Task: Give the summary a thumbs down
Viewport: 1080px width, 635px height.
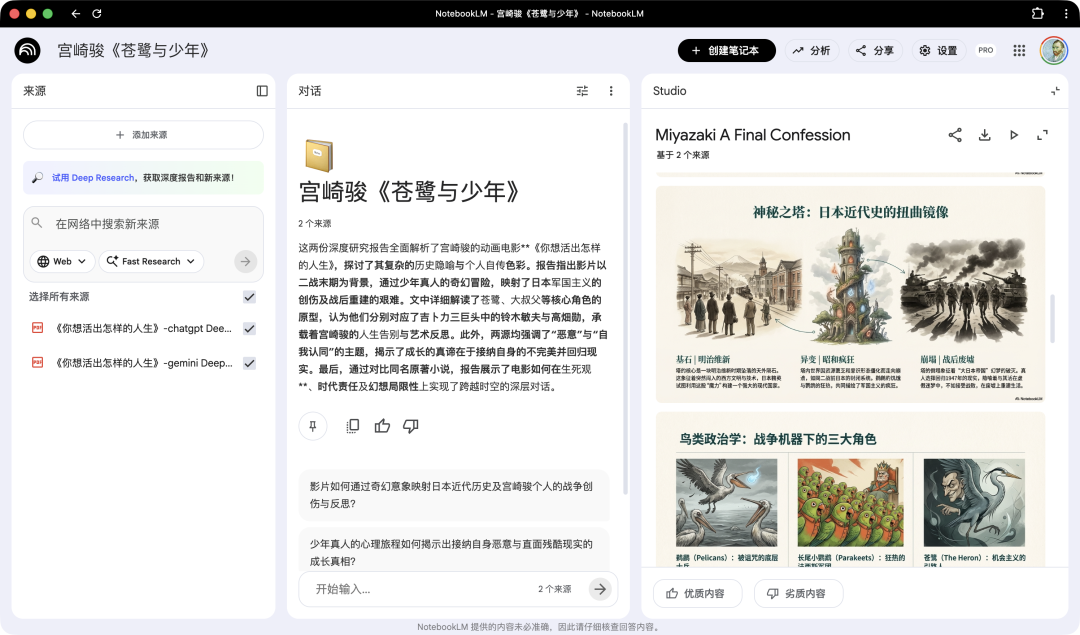Action: pyautogui.click(x=411, y=426)
